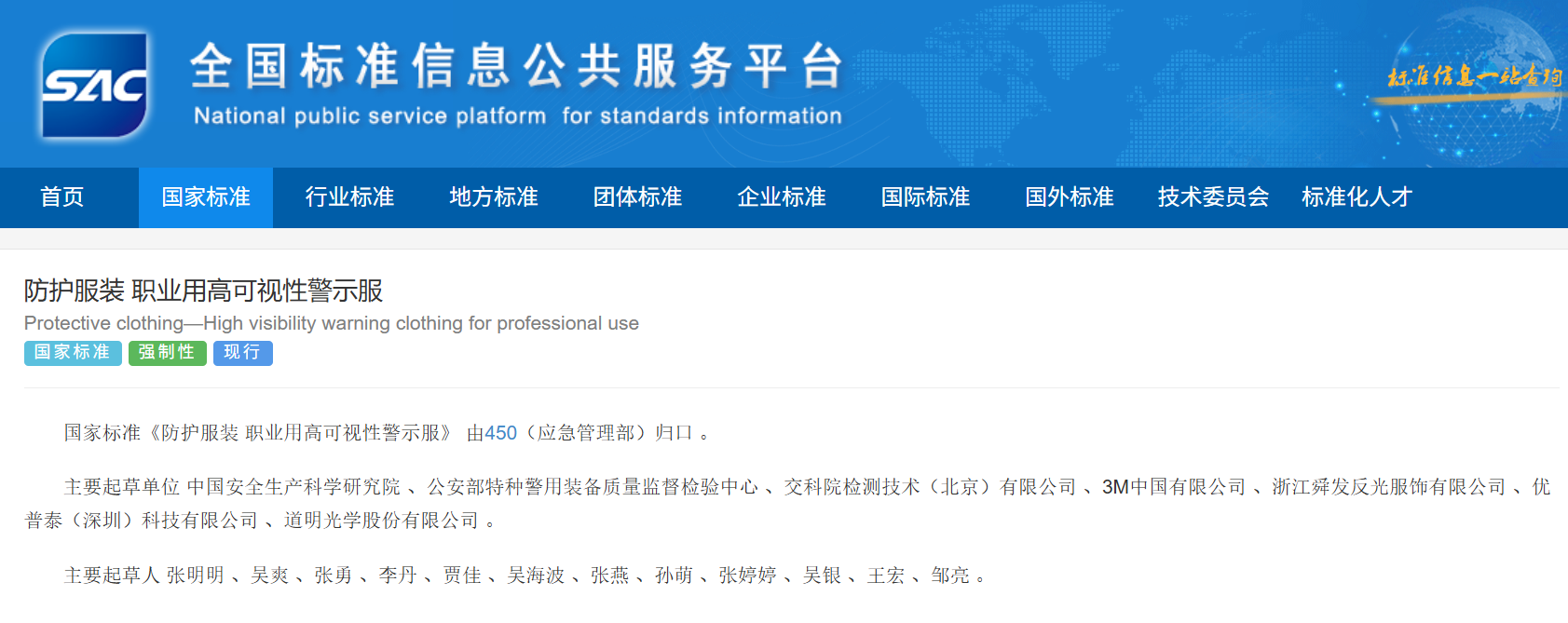Click the 标准信息一站查询 slogan graphic
This screenshot has width=1568, height=623.
(x=1474, y=77)
